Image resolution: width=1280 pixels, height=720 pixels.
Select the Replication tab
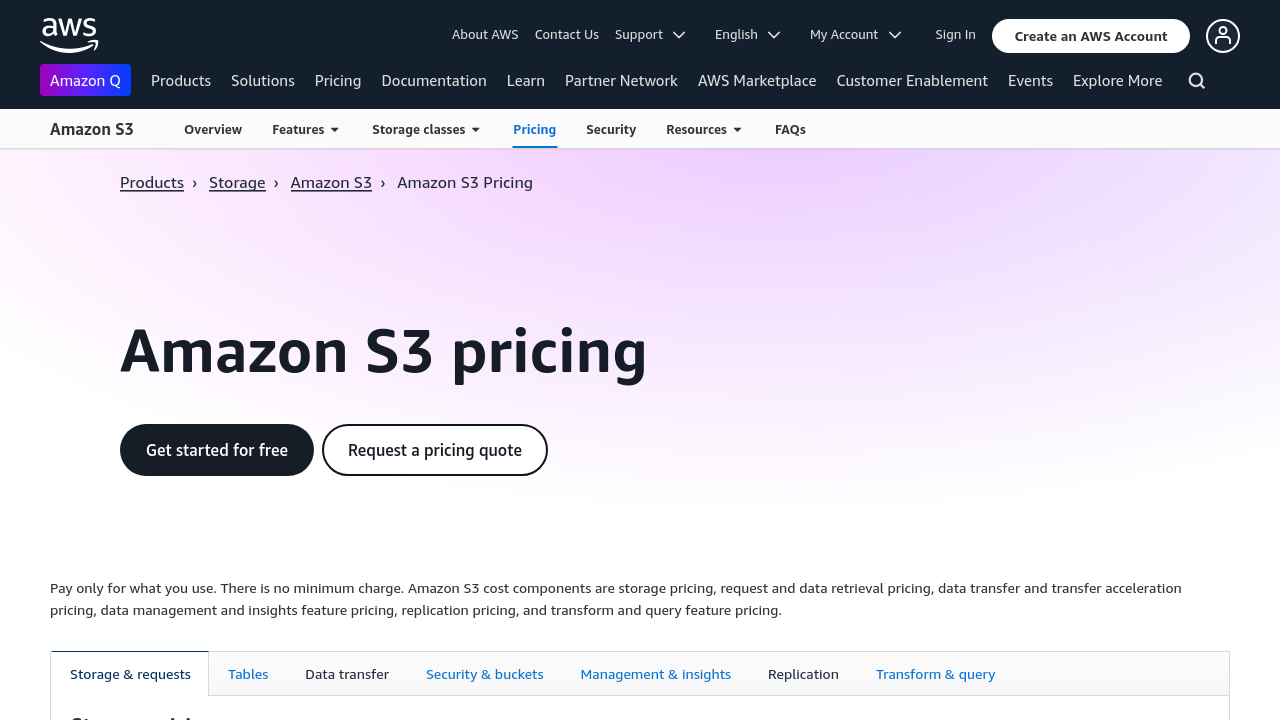[x=803, y=675]
